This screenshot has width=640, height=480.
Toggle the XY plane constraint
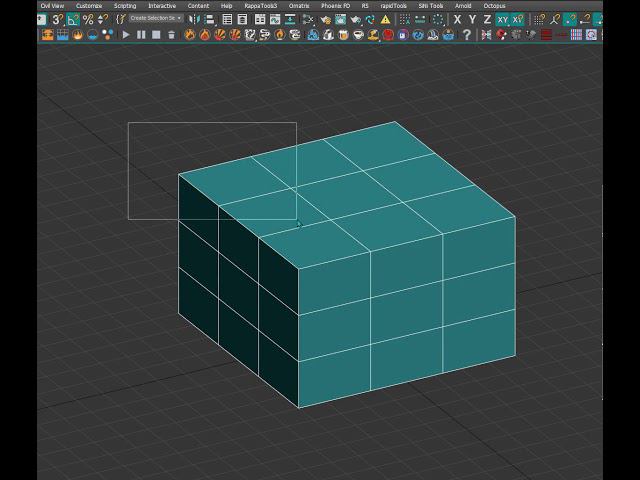[502, 19]
